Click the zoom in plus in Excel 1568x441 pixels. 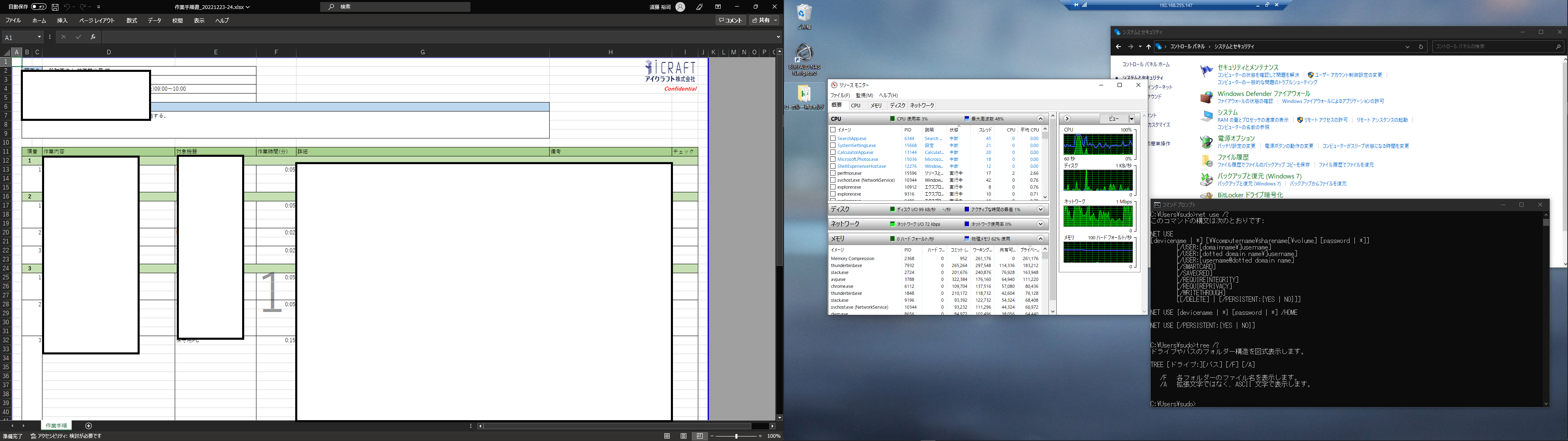(760, 436)
